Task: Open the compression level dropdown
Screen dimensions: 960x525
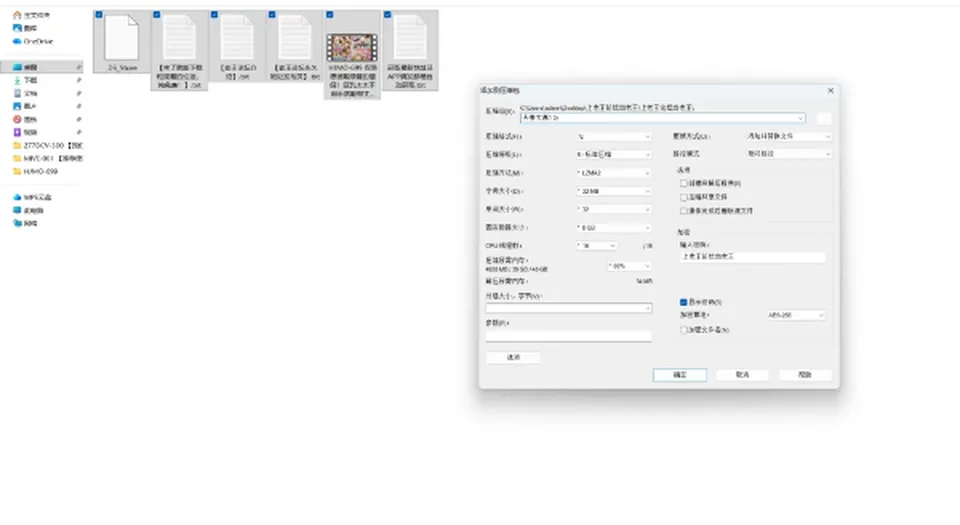Action: click(613, 154)
